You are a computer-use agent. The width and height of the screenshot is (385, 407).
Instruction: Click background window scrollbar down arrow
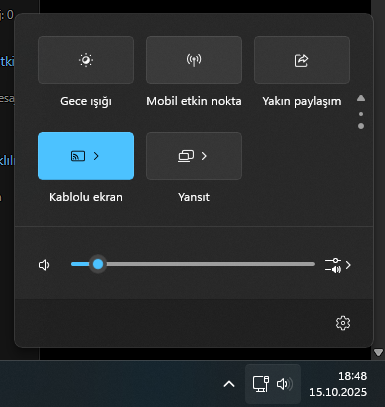tap(378, 352)
